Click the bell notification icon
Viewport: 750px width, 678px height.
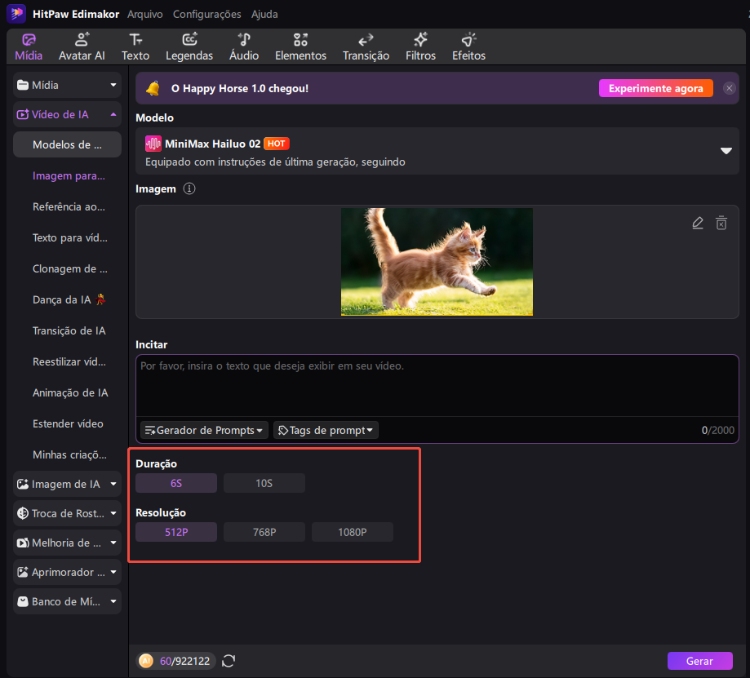153,88
